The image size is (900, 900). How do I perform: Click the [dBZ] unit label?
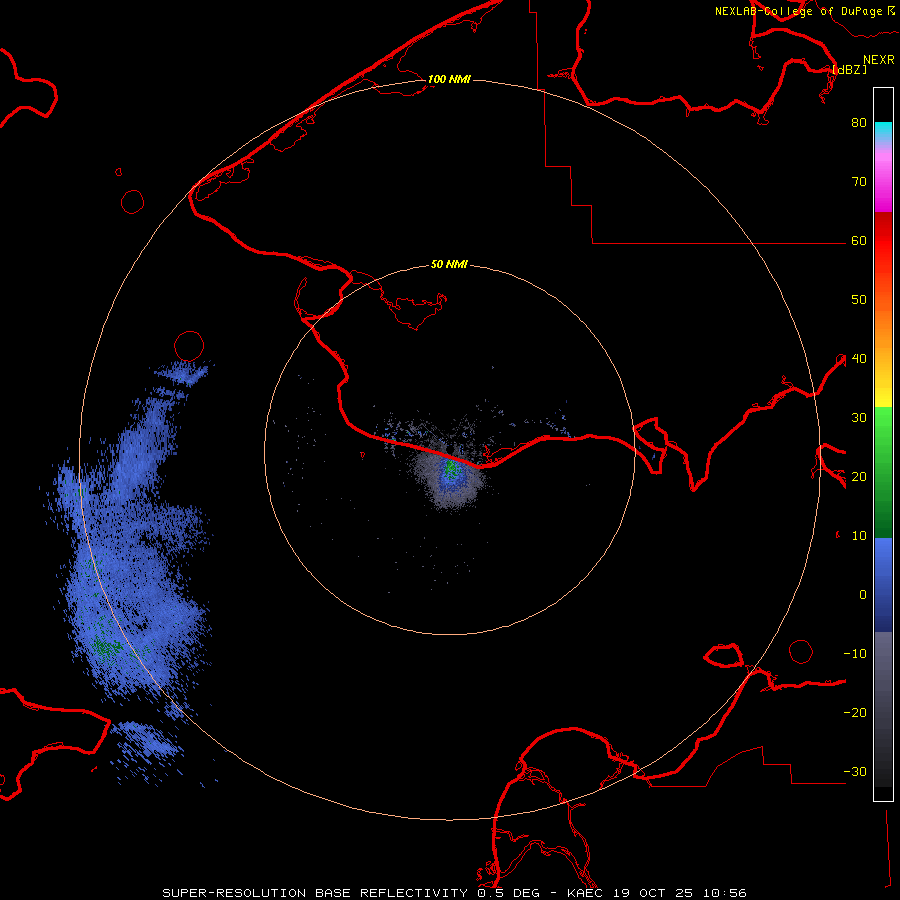tap(849, 69)
